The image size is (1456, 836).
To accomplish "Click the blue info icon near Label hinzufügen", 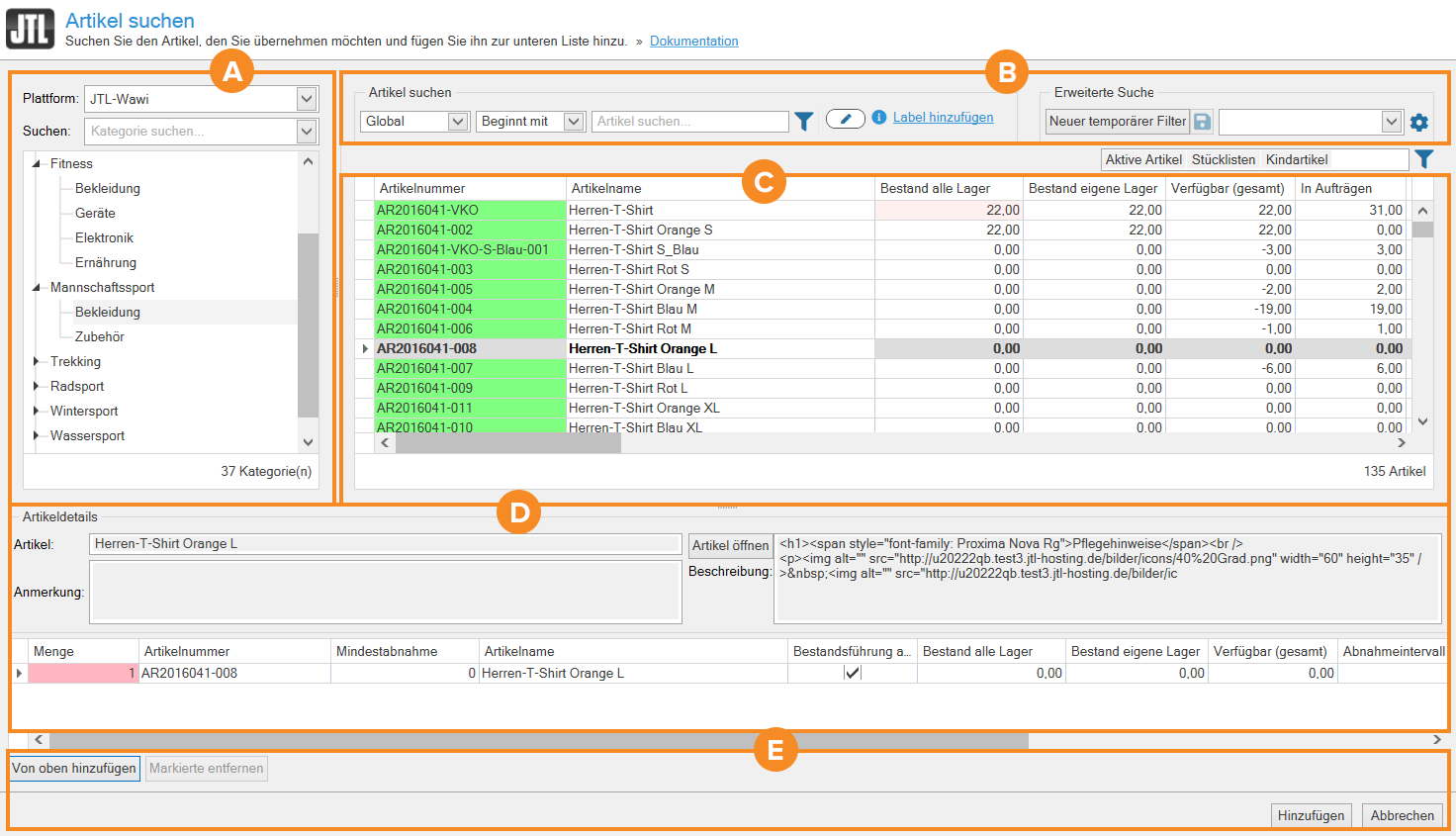I will (878, 118).
